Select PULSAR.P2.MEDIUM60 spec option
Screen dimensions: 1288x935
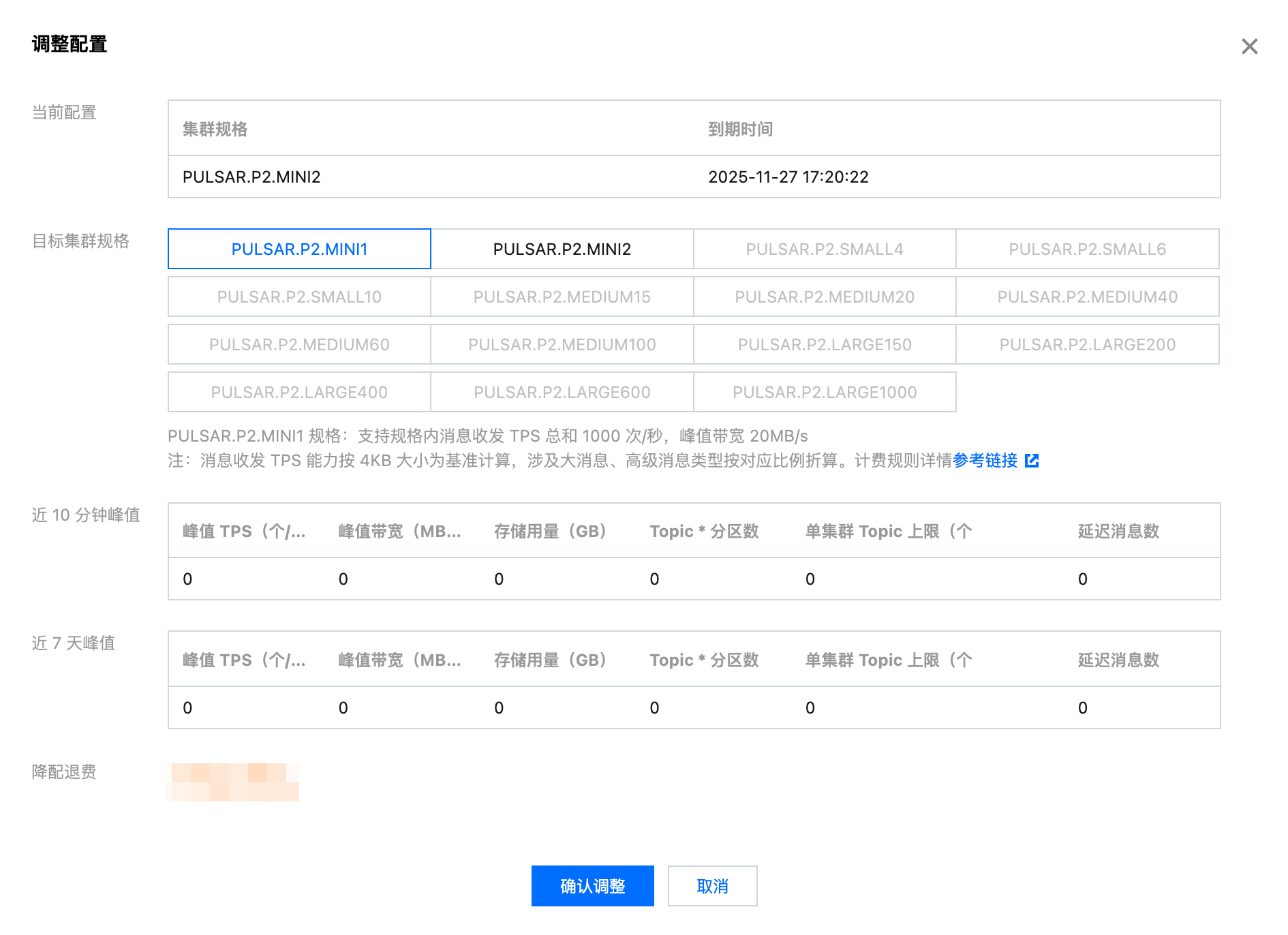coord(299,345)
